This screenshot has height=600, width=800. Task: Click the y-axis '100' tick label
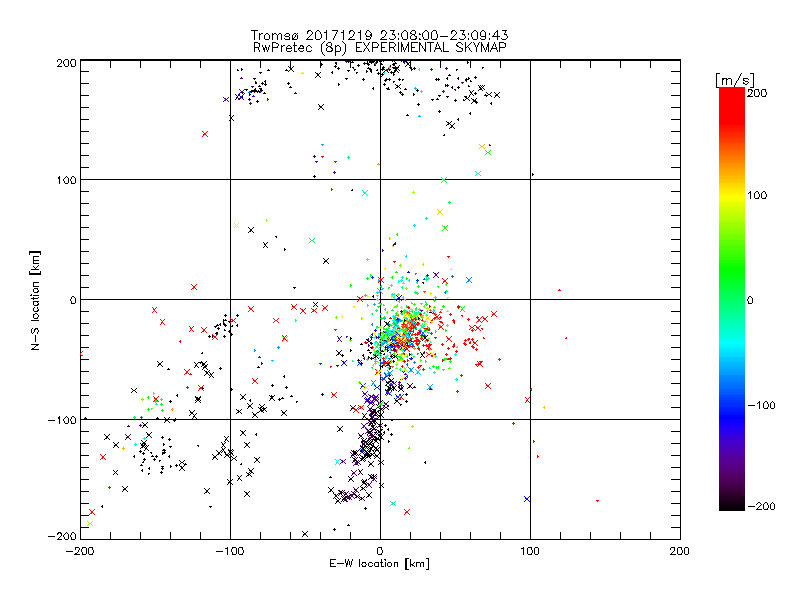tap(66, 180)
